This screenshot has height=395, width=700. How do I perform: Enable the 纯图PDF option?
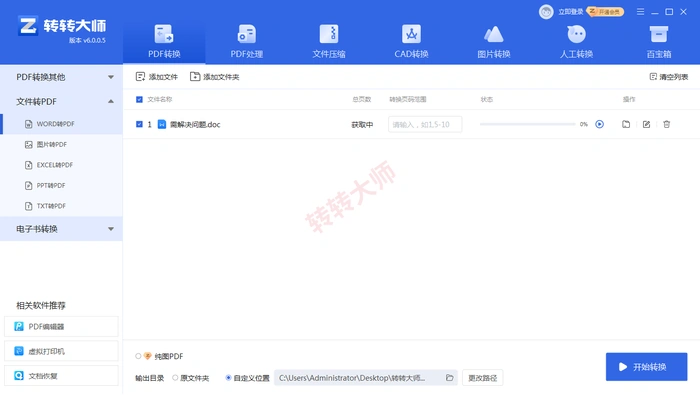(138, 356)
